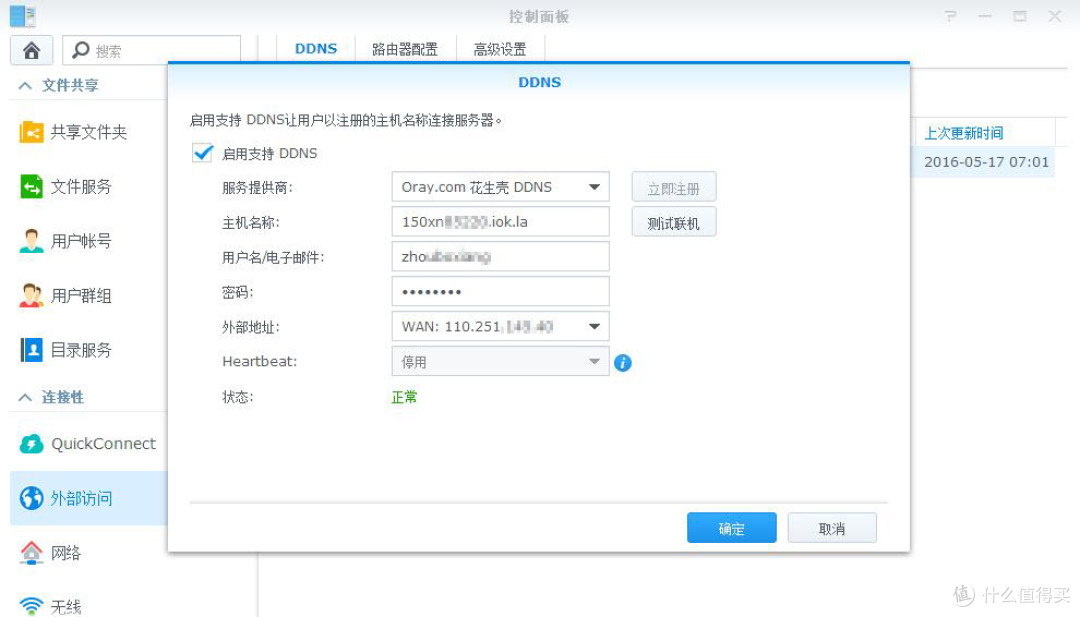Open Wireless (无线) wifi icon
The image size is (1080, 617).
(x=31, y=606)
